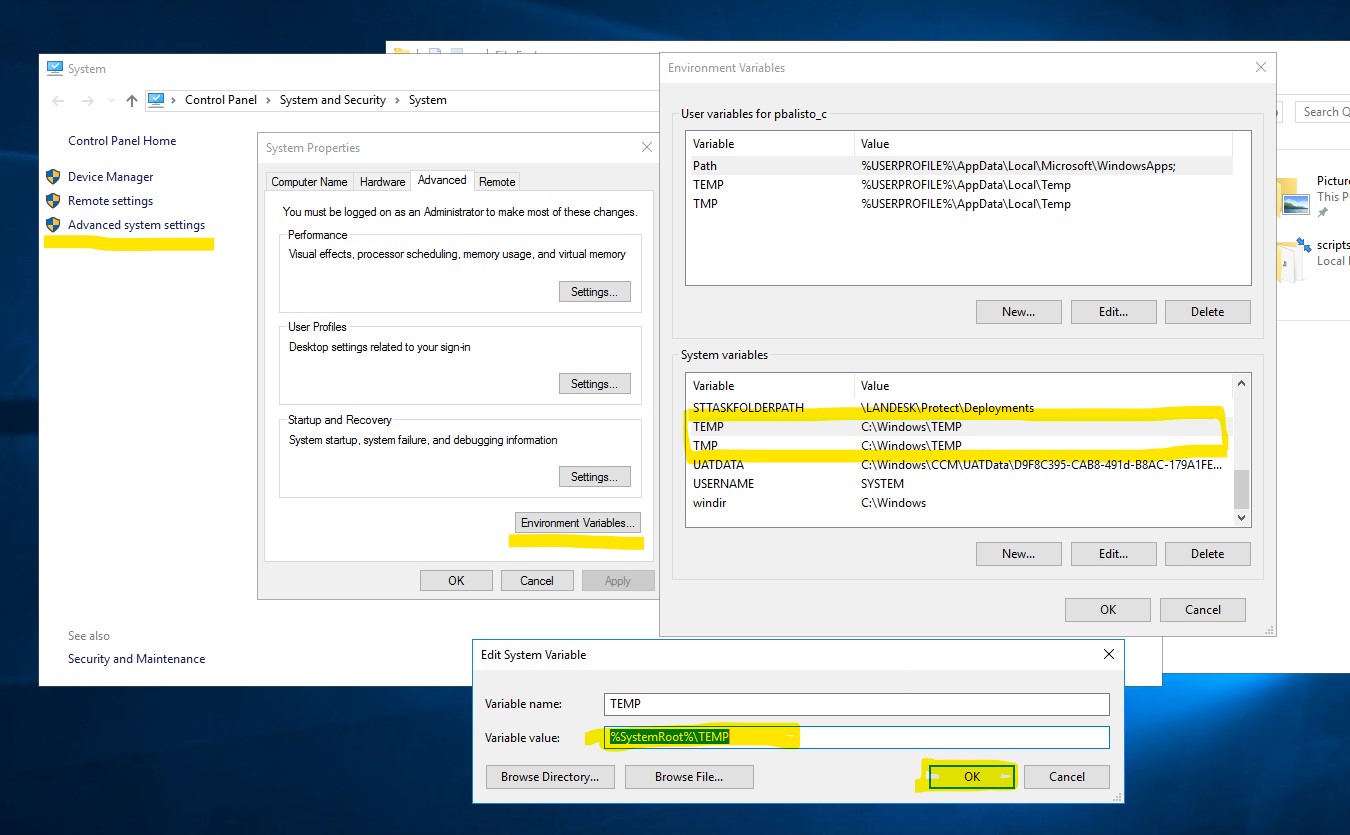The height and width of the screenshot is (835, 1350).
Task: Click the Device Manager shield icon
Action: tap(54, 177)
